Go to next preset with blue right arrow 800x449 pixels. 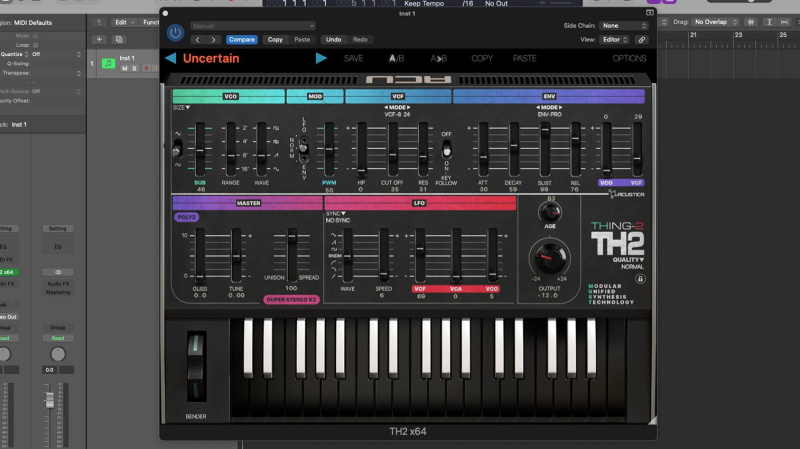click(321, 58)
